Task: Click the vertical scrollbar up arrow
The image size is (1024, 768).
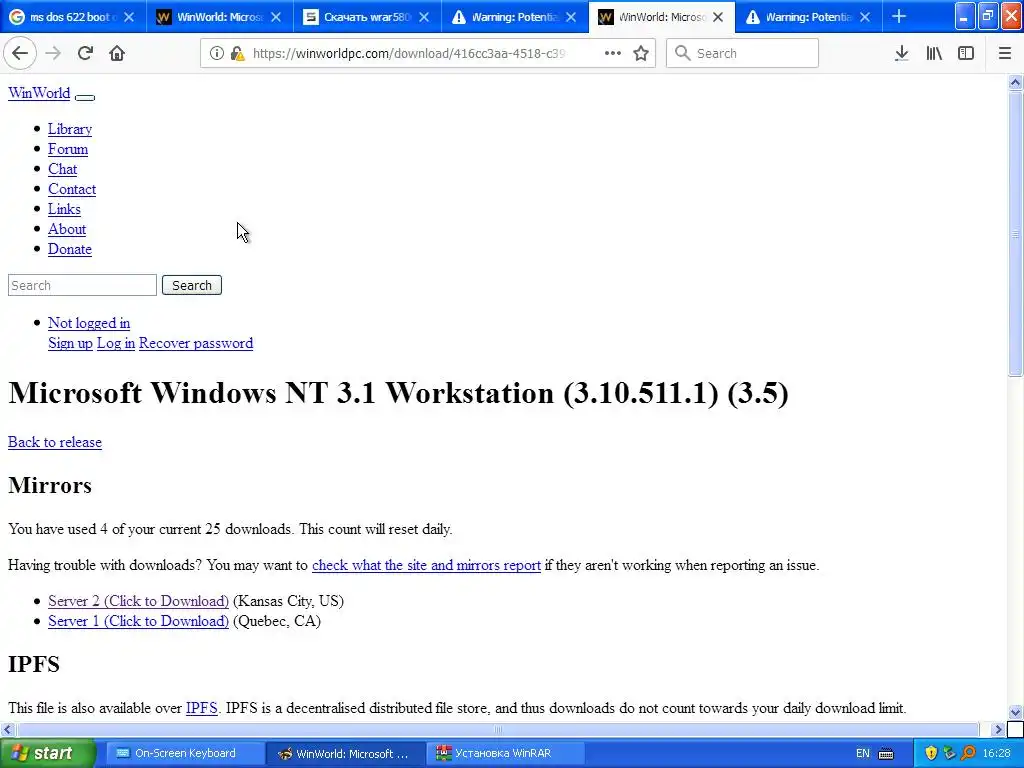Action: (1015, 82)
